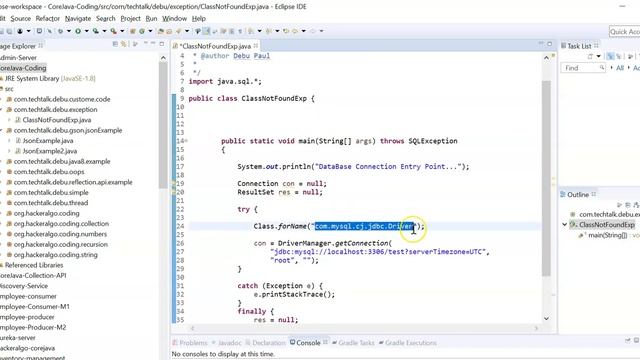The width and height of the screenshot is (640, 360).
Task: Click the Quick Access search box
Action: 624,31
